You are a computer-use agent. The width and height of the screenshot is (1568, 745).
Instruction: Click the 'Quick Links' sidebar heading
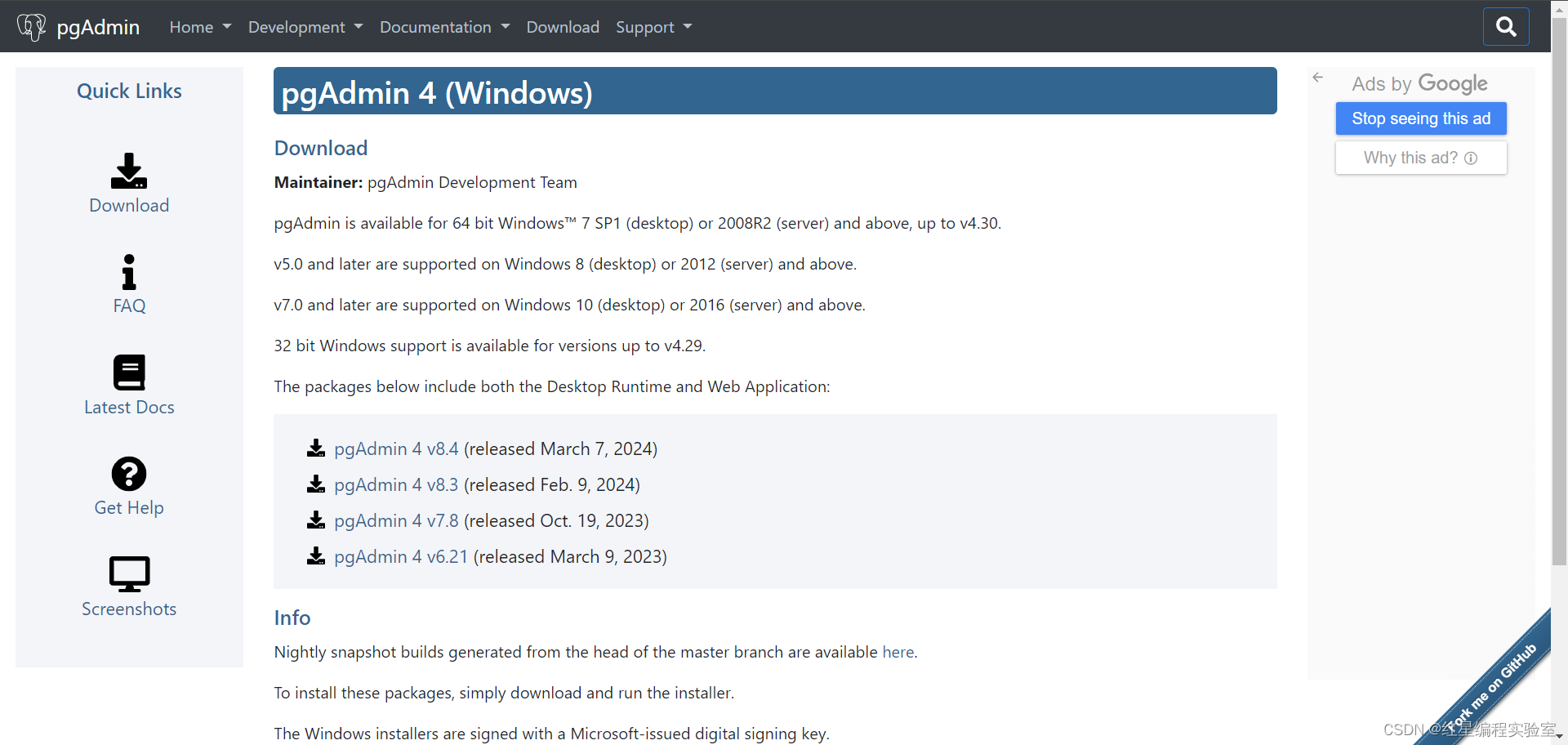[x=129, y=91]
